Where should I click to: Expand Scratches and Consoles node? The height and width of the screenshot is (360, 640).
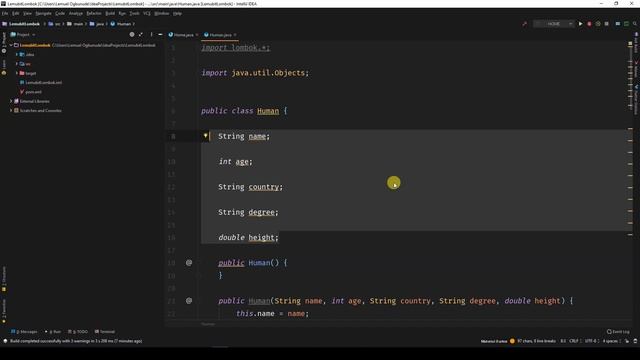tap(11, 111)
